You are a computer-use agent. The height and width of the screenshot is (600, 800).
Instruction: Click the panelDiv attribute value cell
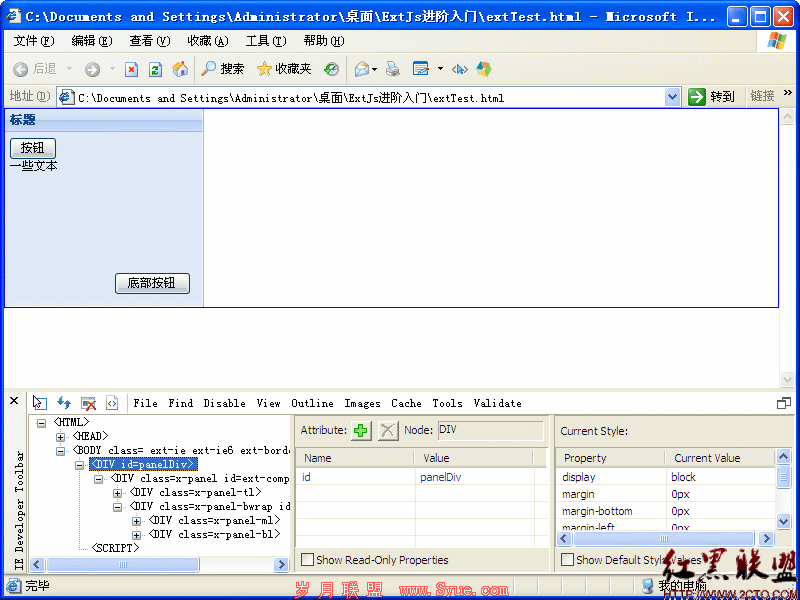point(474,477)
